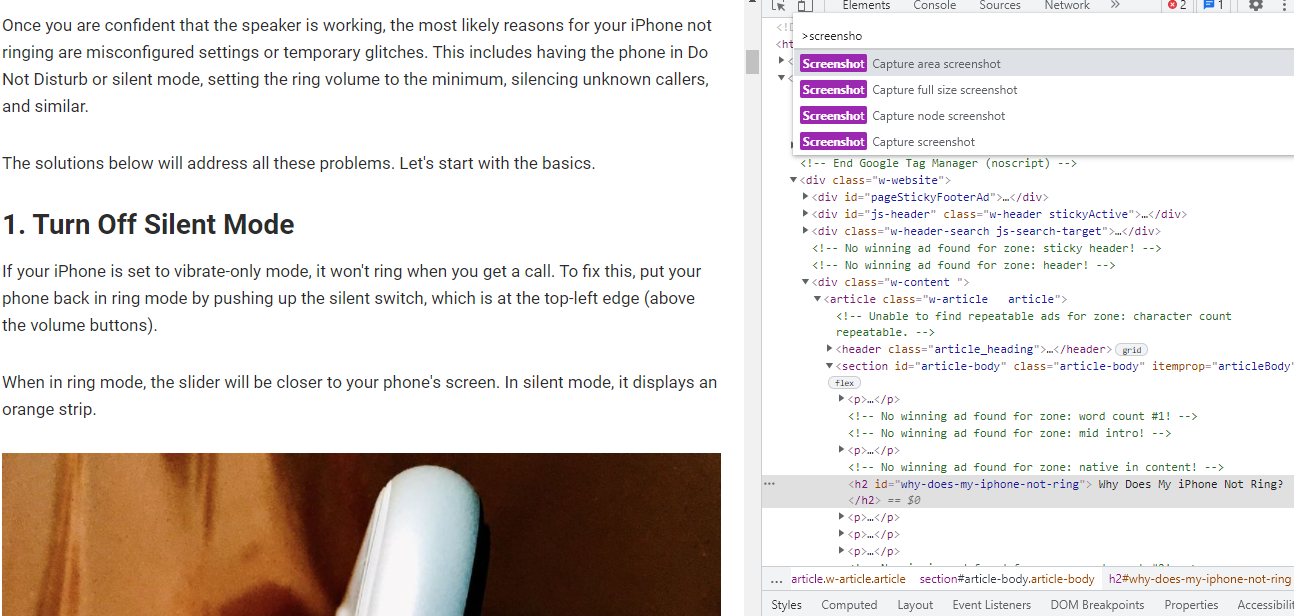Click the action dots beside the h2 node

pyautogui.click(x=768, y=483)
